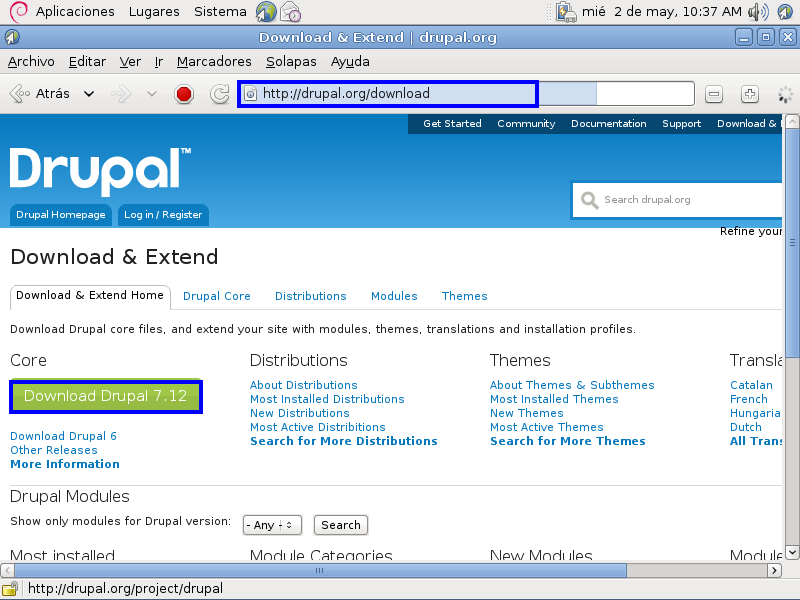Open the '- Any -' Drupal version dropdown

(271, 524)
